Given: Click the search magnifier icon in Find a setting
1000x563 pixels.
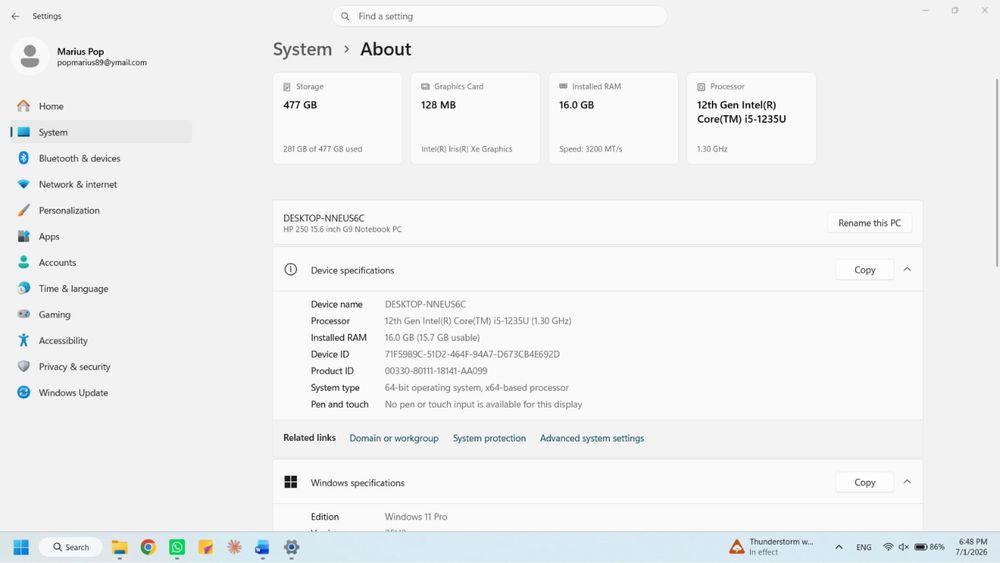Looking at the screenshot, I should click(x=345, y=16).
